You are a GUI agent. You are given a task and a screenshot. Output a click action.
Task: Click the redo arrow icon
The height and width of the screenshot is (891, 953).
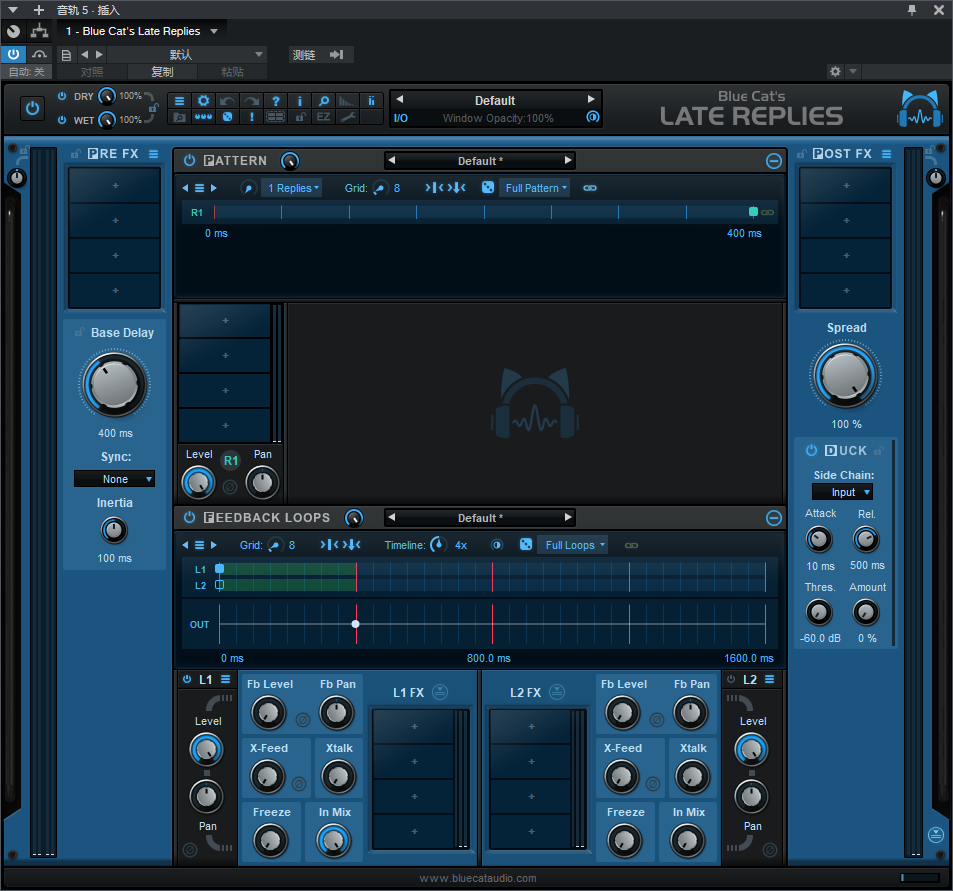click(x=251, y=101)
